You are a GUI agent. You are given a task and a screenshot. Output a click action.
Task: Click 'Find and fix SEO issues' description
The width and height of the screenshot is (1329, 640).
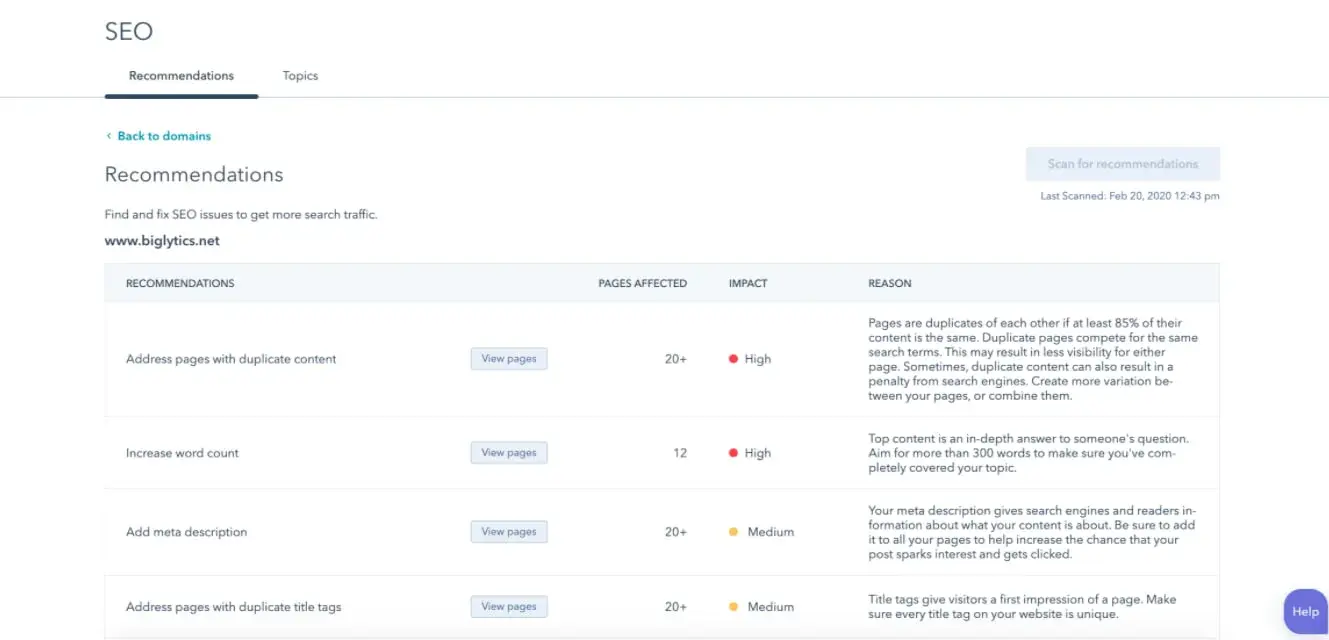[241, 215]
